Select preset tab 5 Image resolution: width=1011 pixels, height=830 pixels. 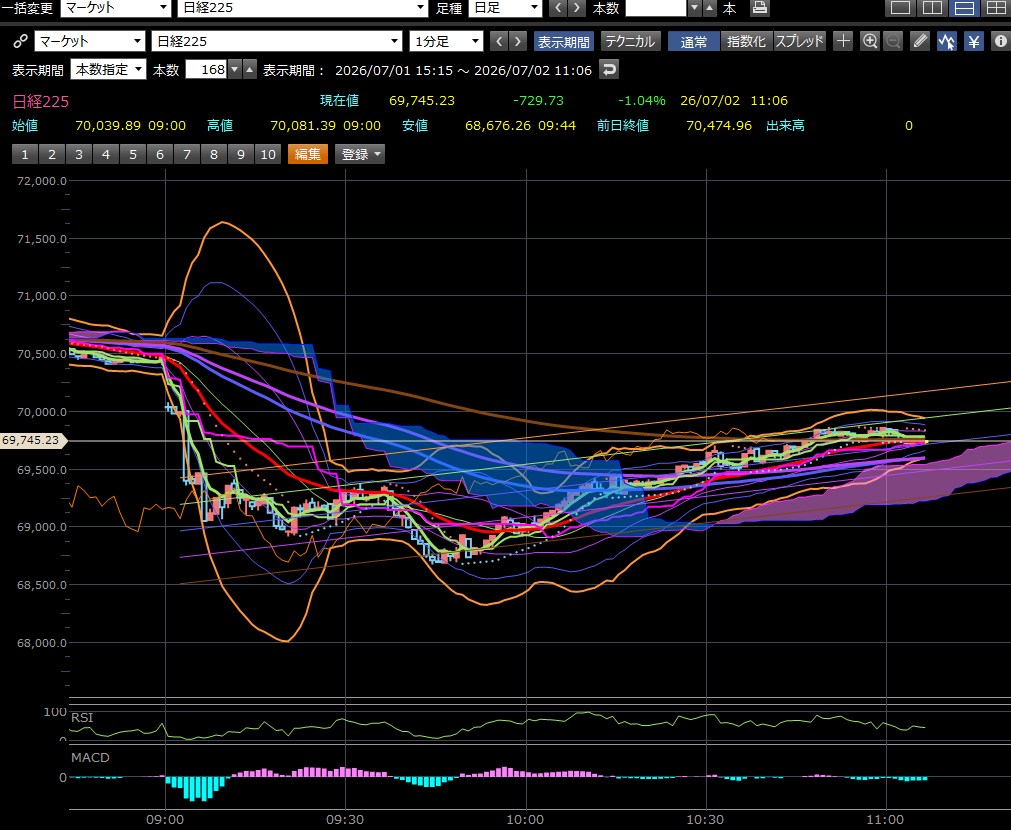coord(133,154)
